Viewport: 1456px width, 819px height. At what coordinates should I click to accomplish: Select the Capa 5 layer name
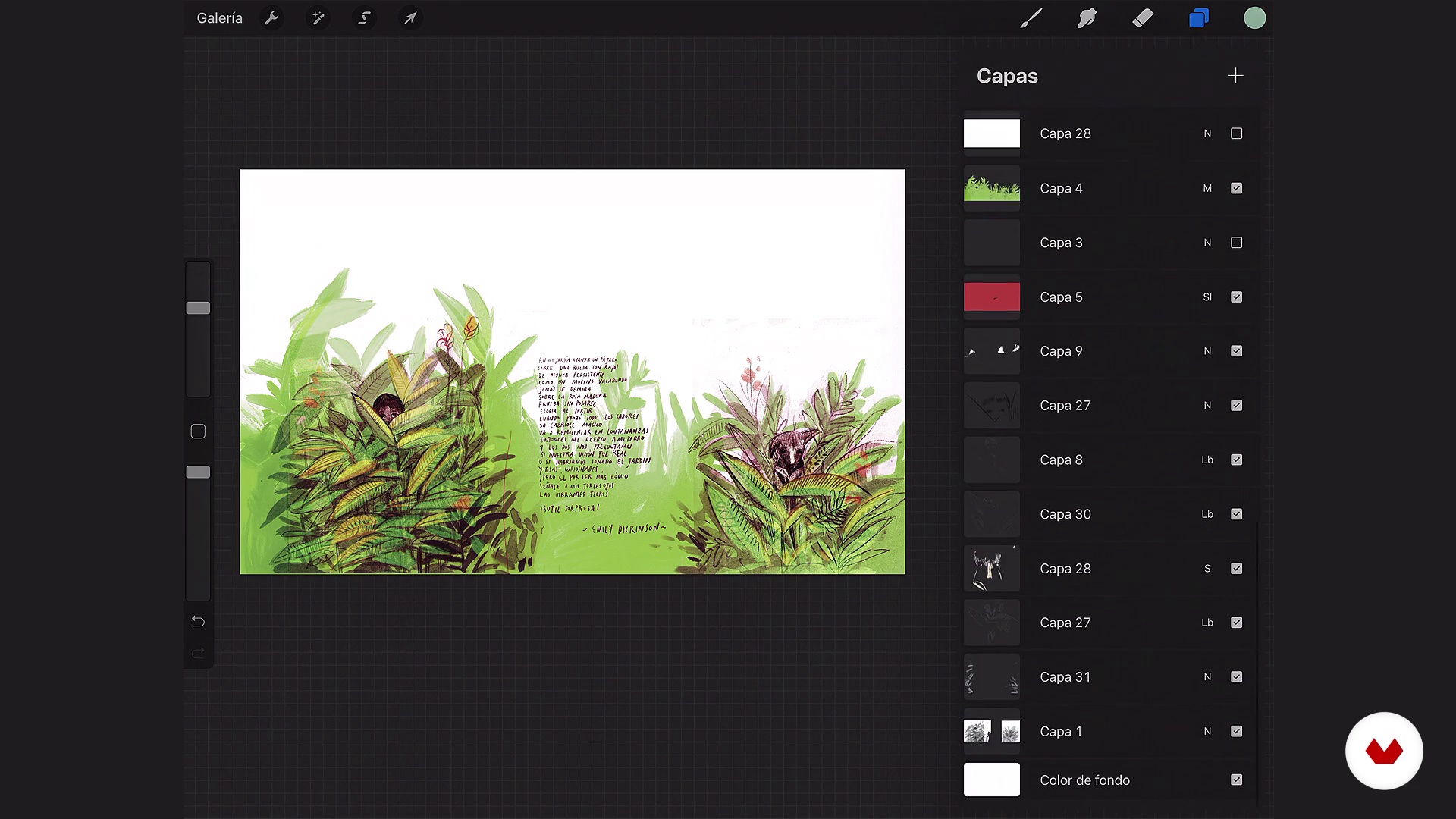(1061, 297)
